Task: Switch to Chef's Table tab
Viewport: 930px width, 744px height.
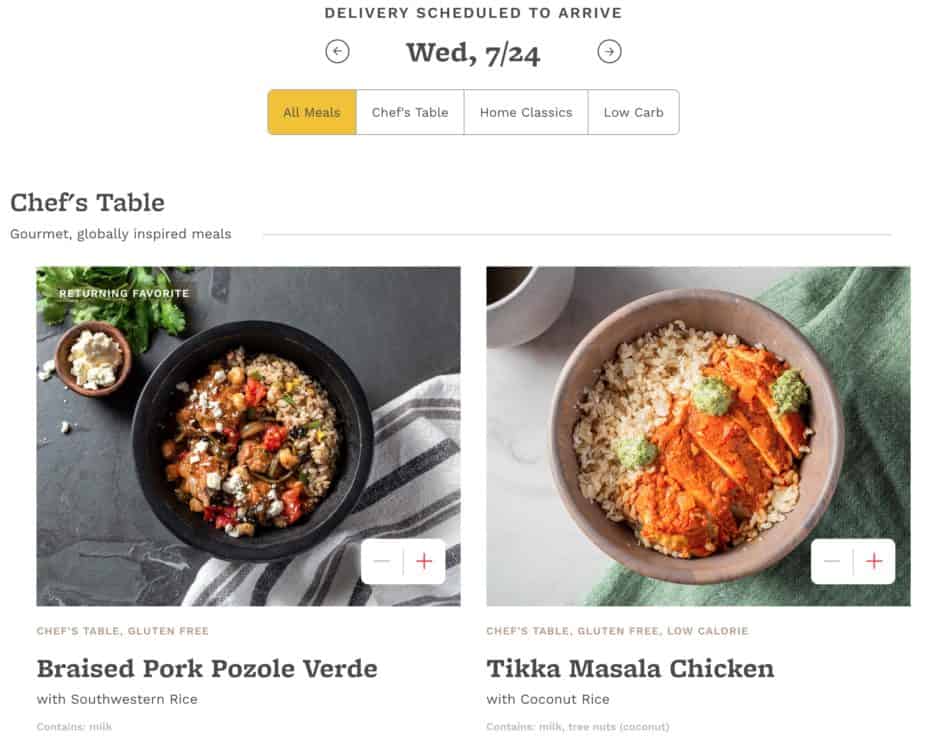Action: [410, 112]
